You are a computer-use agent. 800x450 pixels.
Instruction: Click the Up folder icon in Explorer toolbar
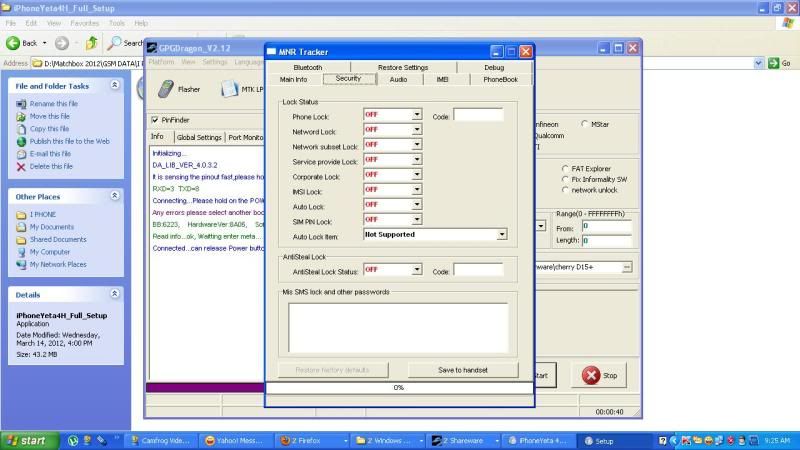tap(92, 43)
